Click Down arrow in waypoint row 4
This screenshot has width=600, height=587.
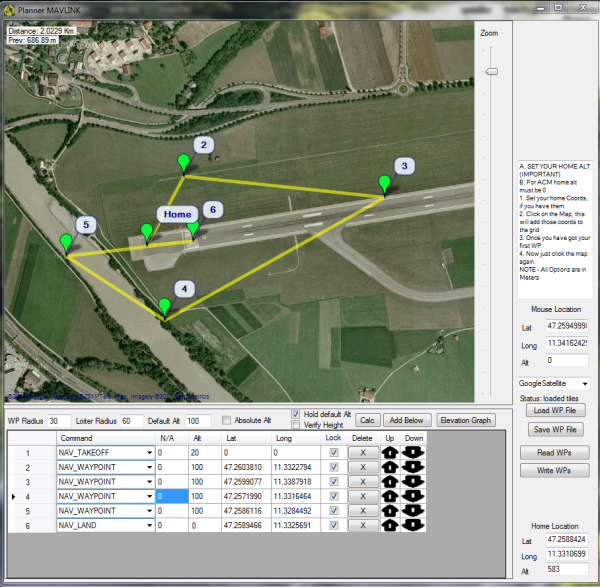pyautogui.click(x=413, y=496)
